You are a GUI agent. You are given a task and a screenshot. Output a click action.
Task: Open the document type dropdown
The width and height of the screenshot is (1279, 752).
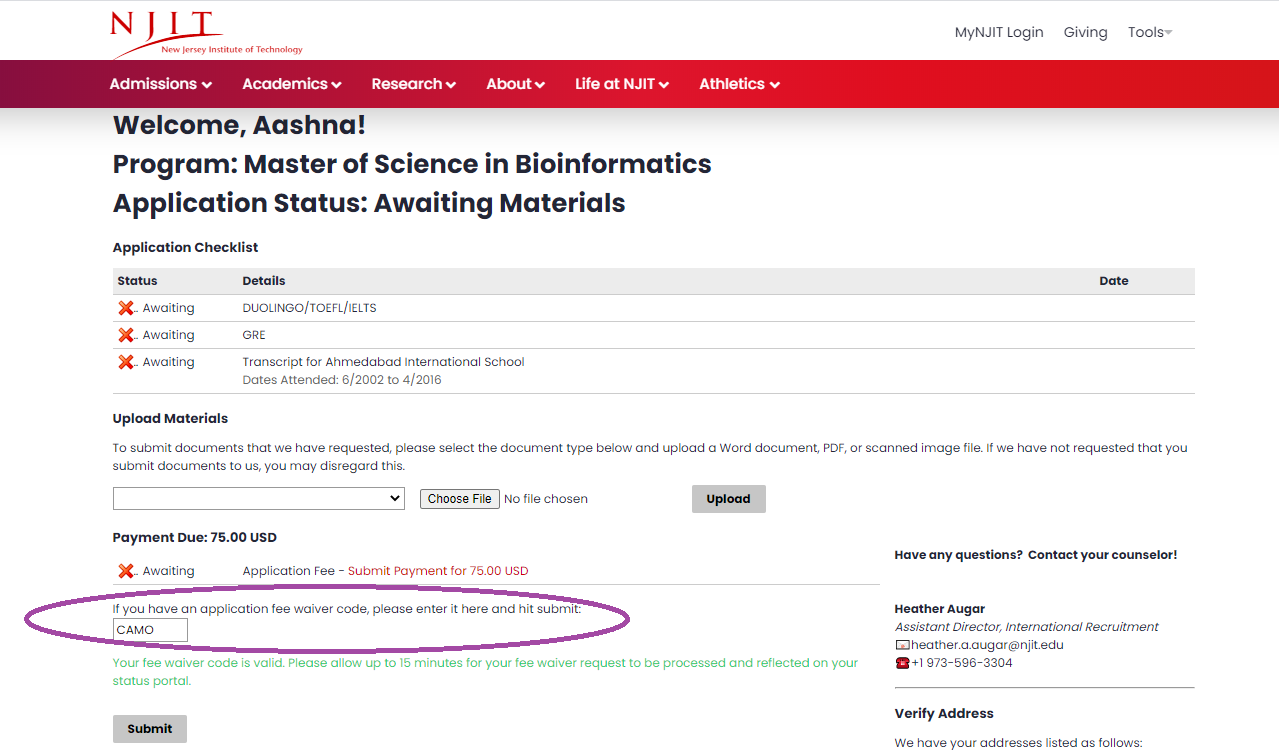259,498
